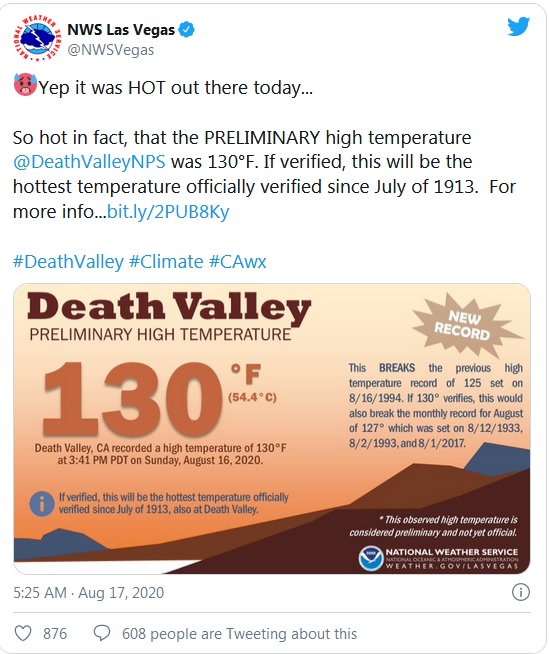This screenshot has width=549, height=654.
Task: Open the #Climate hashtag
Action: 166,262
